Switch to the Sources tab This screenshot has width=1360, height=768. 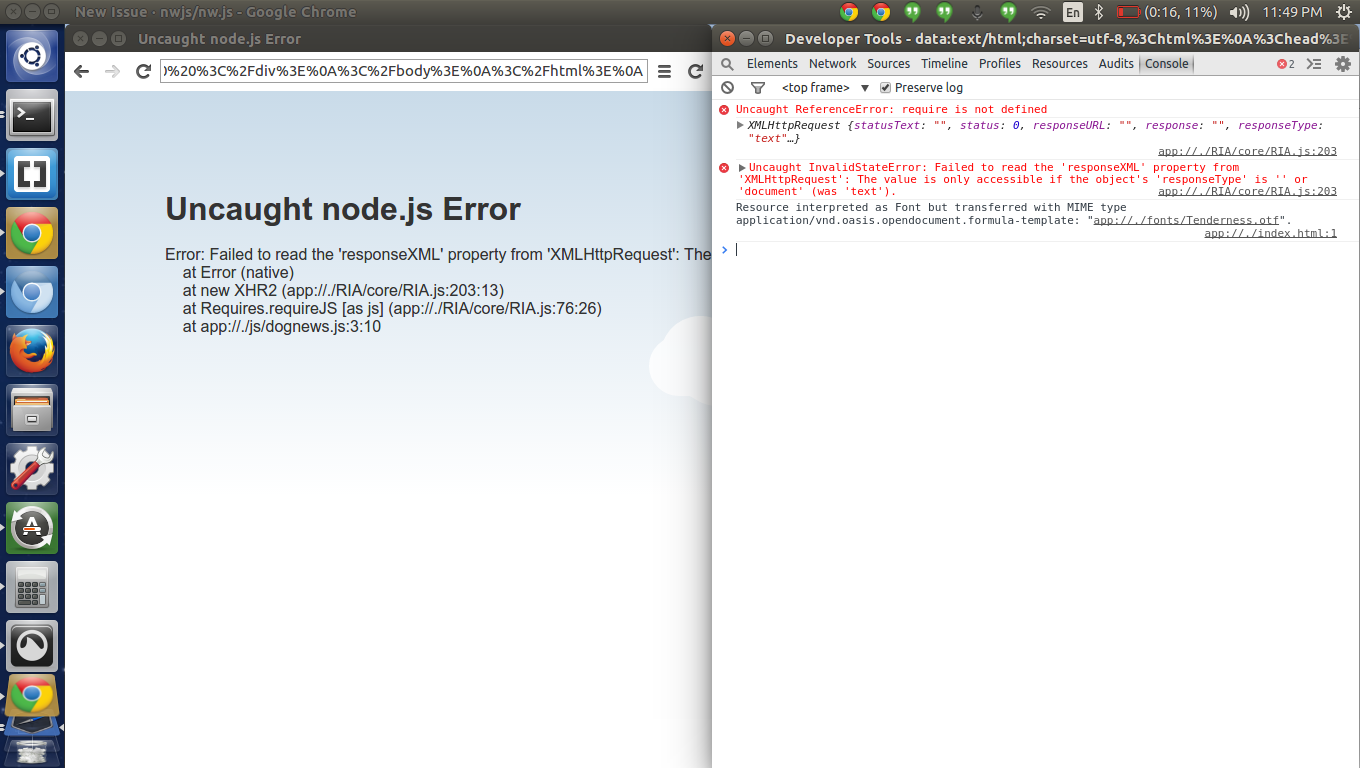(x=889, y=64)
